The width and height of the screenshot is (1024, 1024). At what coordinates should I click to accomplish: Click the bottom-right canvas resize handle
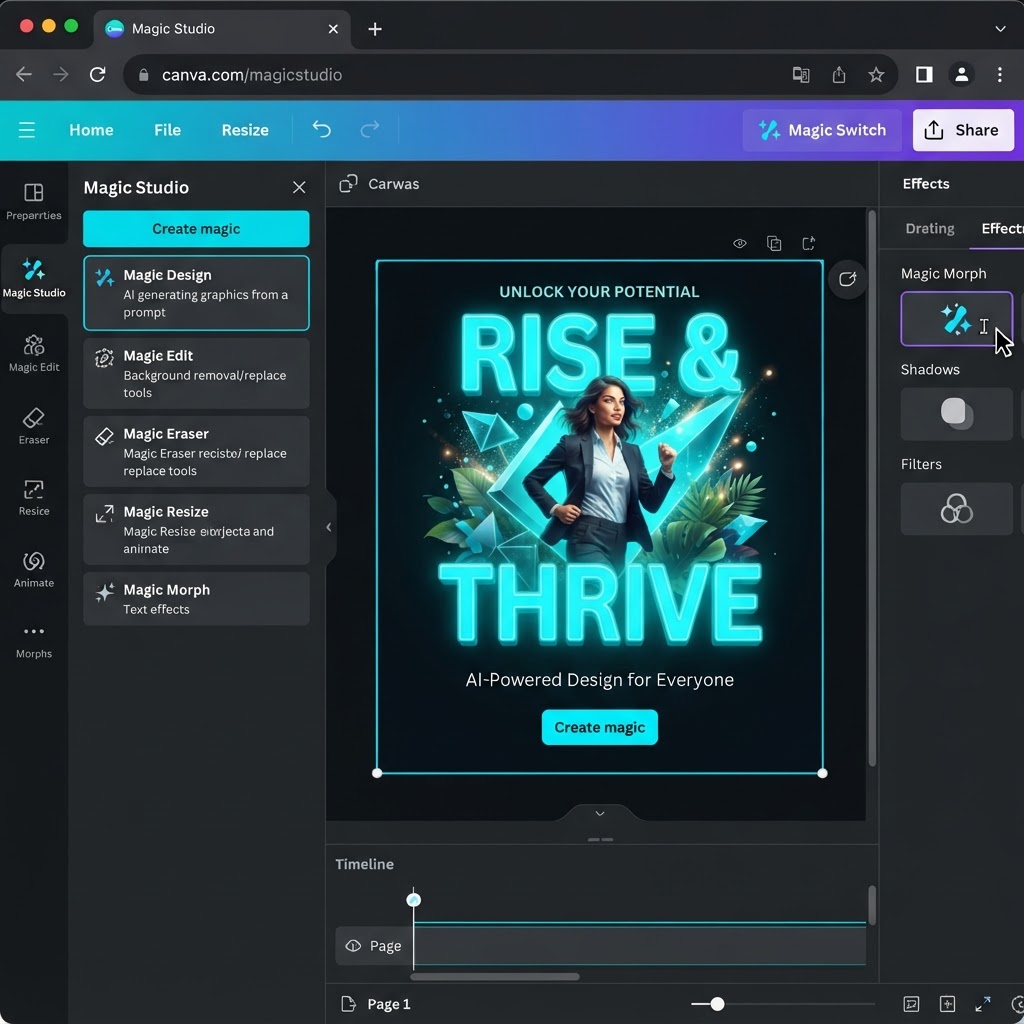pos(822,773)
